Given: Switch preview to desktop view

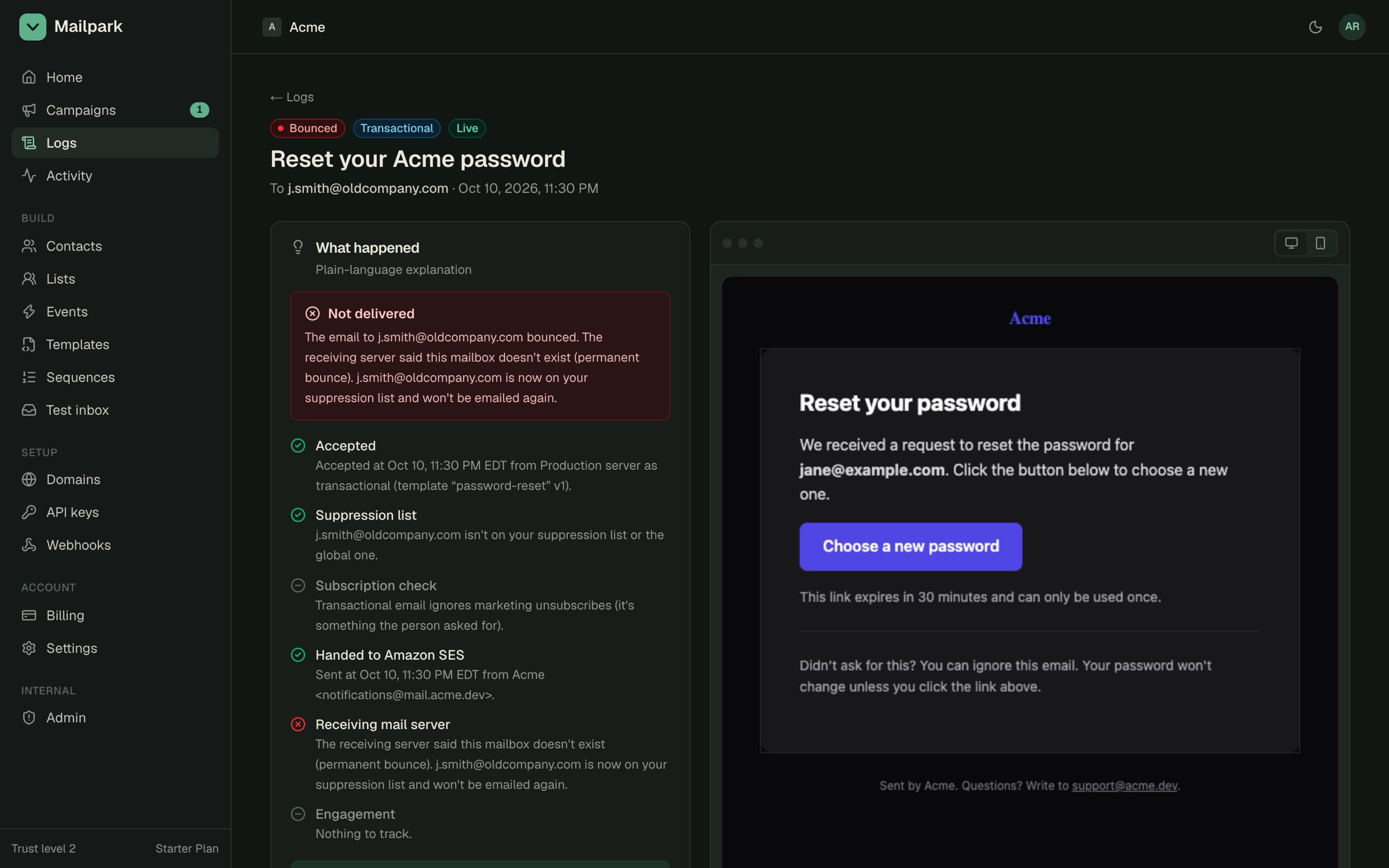Looking at the screenshot, I should [1291, 243].
